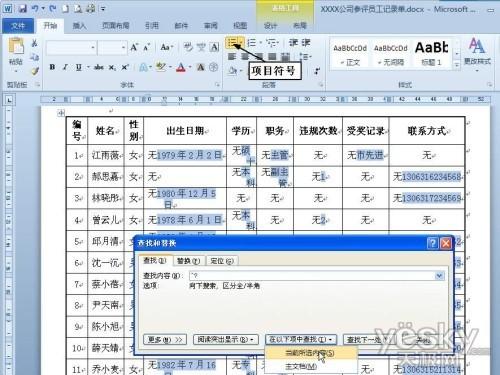The height and width of the screenshot is (375, 500).
Task: Toggle Italic formatting
Action: pyautogui.click(x=65, y=67)
